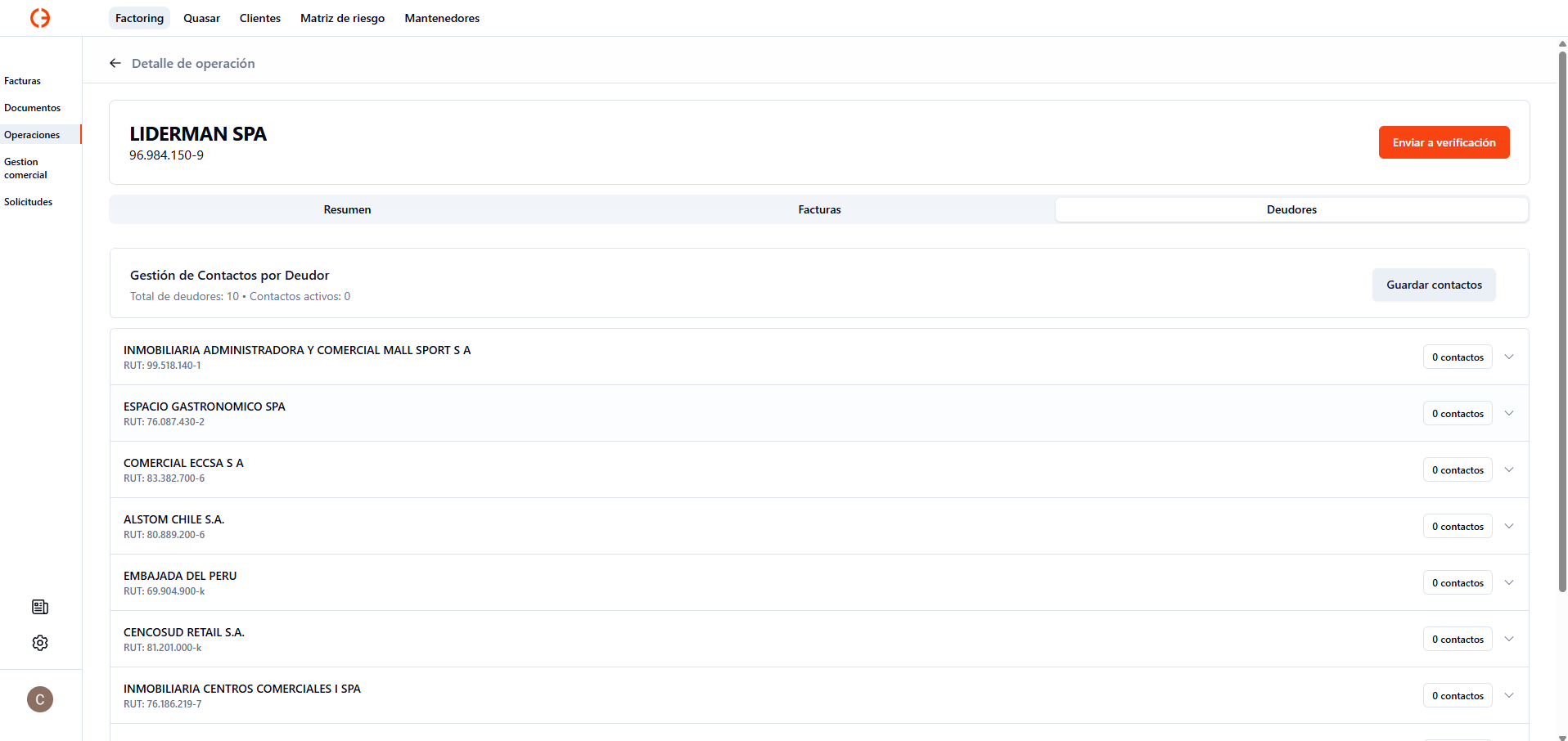Expand the CENCOSUD RETAIL S.A. chevron

[x=1509, y=639]
